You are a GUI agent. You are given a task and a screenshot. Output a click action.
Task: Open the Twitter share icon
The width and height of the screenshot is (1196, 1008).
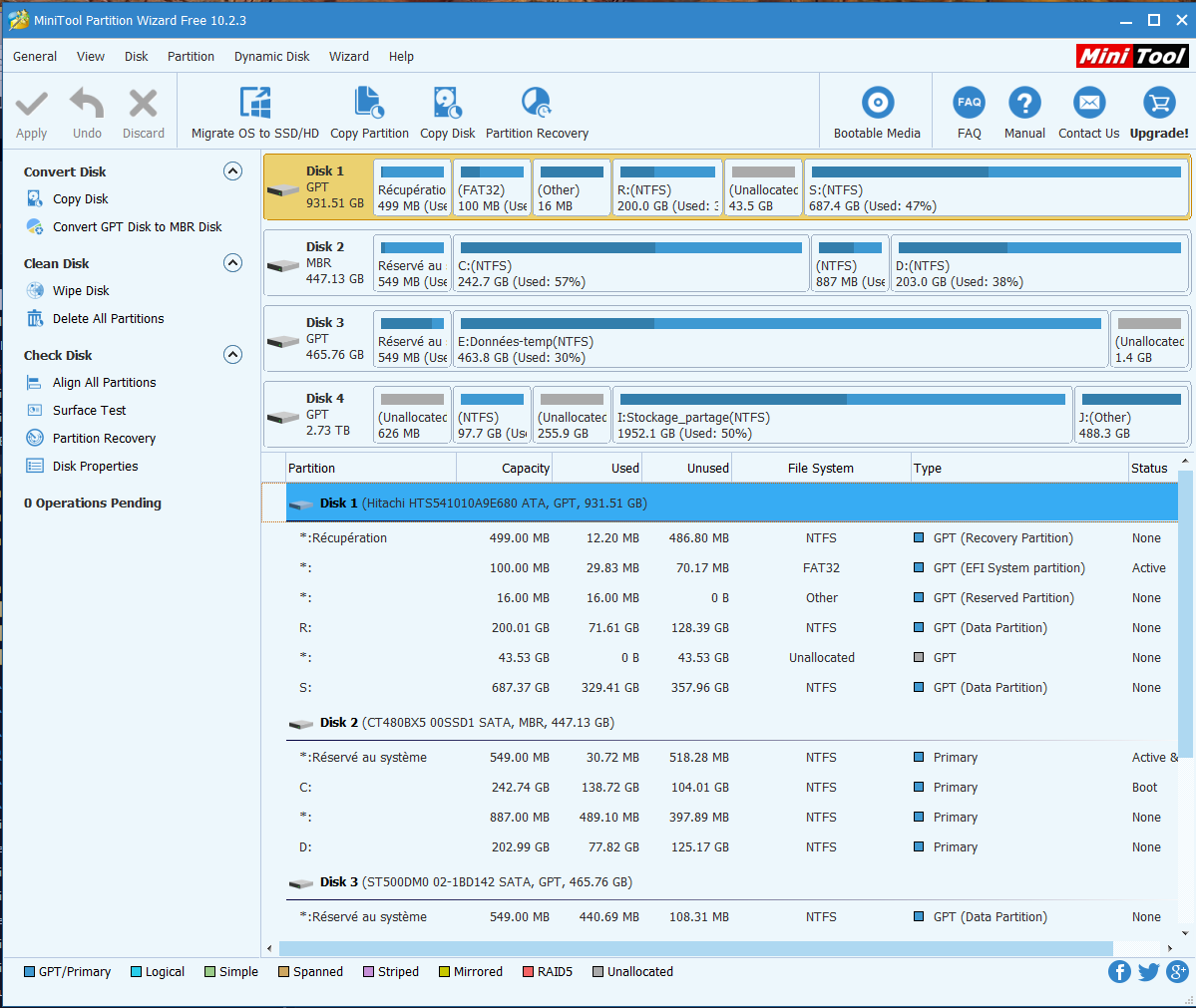tap(1148, 971)
